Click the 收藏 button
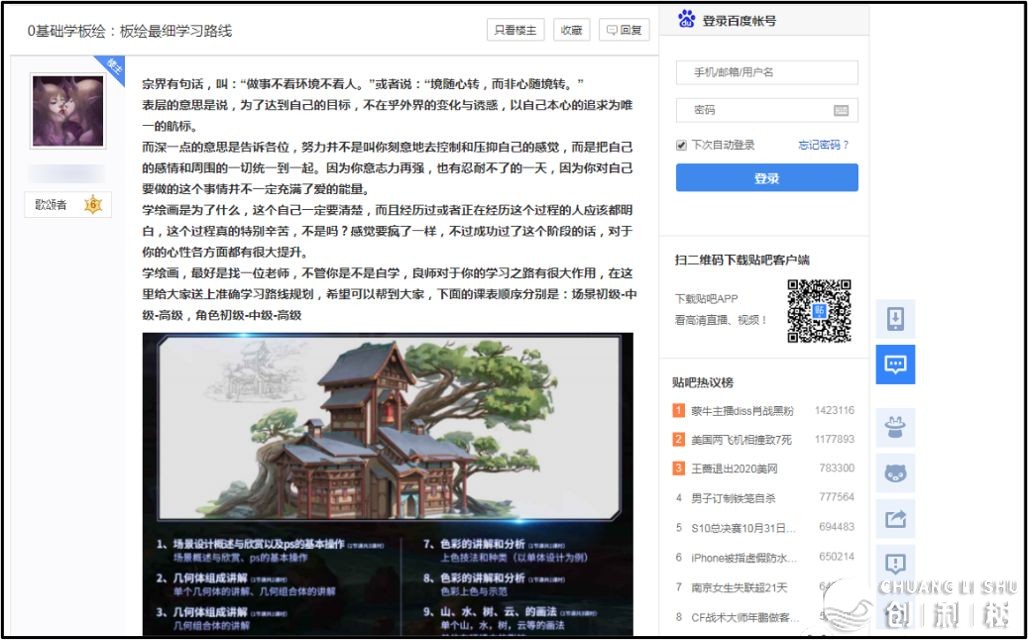This screenshot has height=640, width=1028. [572, 30]
